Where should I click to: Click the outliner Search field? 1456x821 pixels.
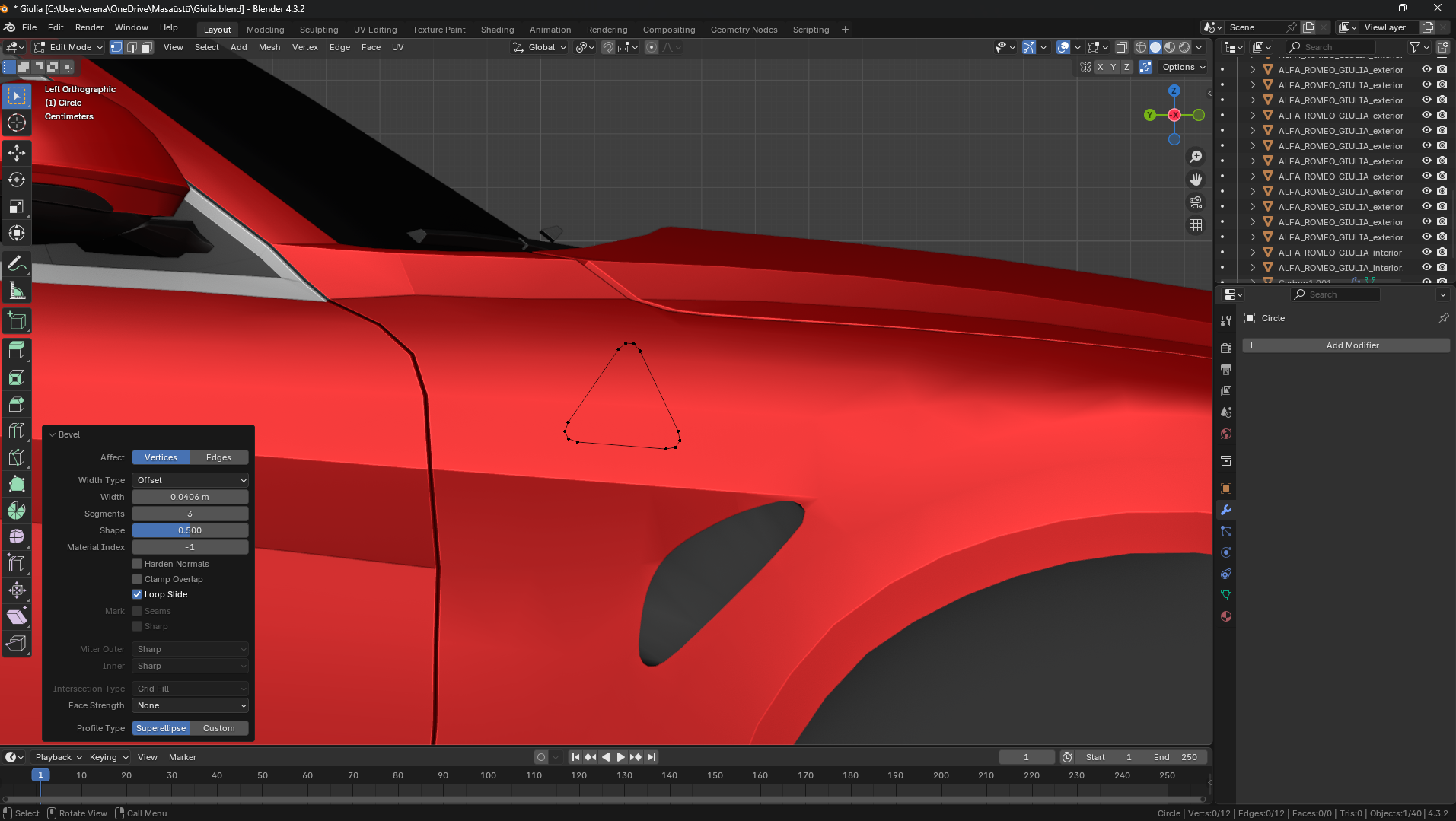(1332, 47)
